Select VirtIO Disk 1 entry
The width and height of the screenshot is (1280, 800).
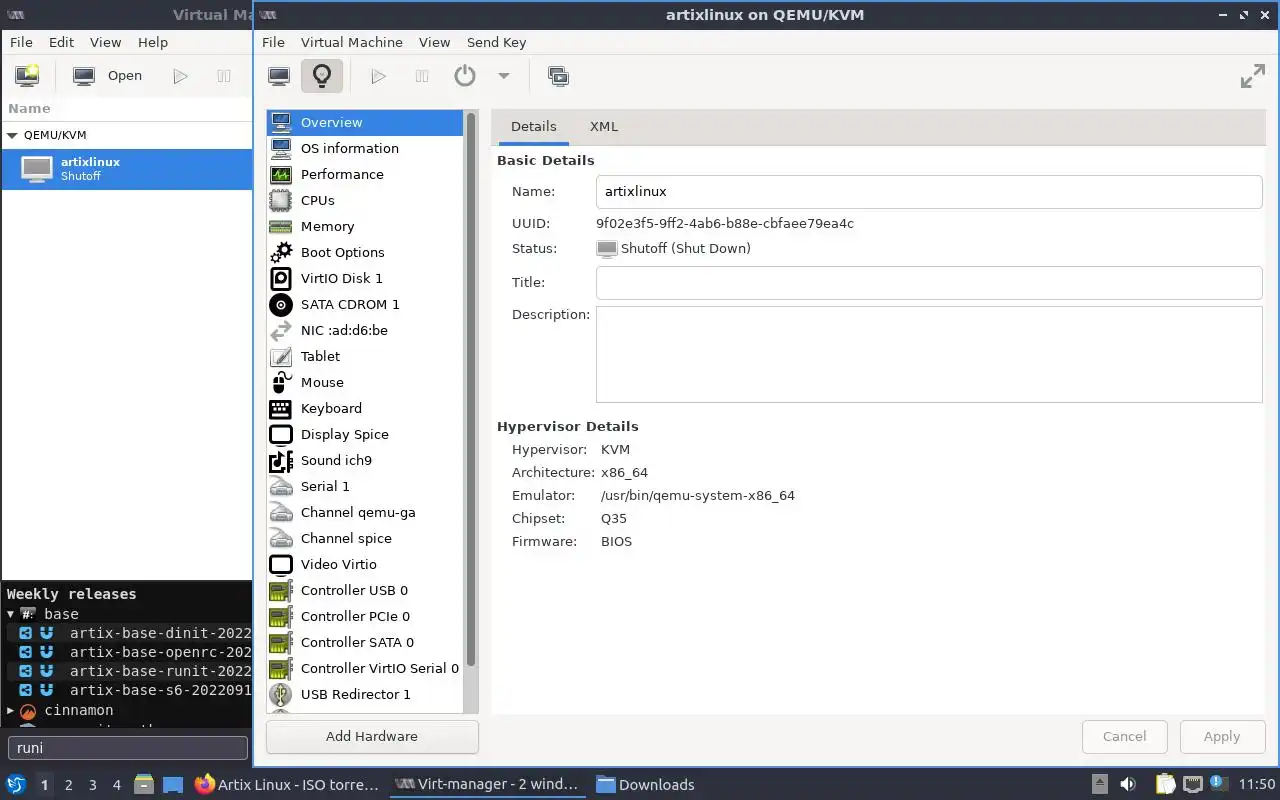[365, 278]
